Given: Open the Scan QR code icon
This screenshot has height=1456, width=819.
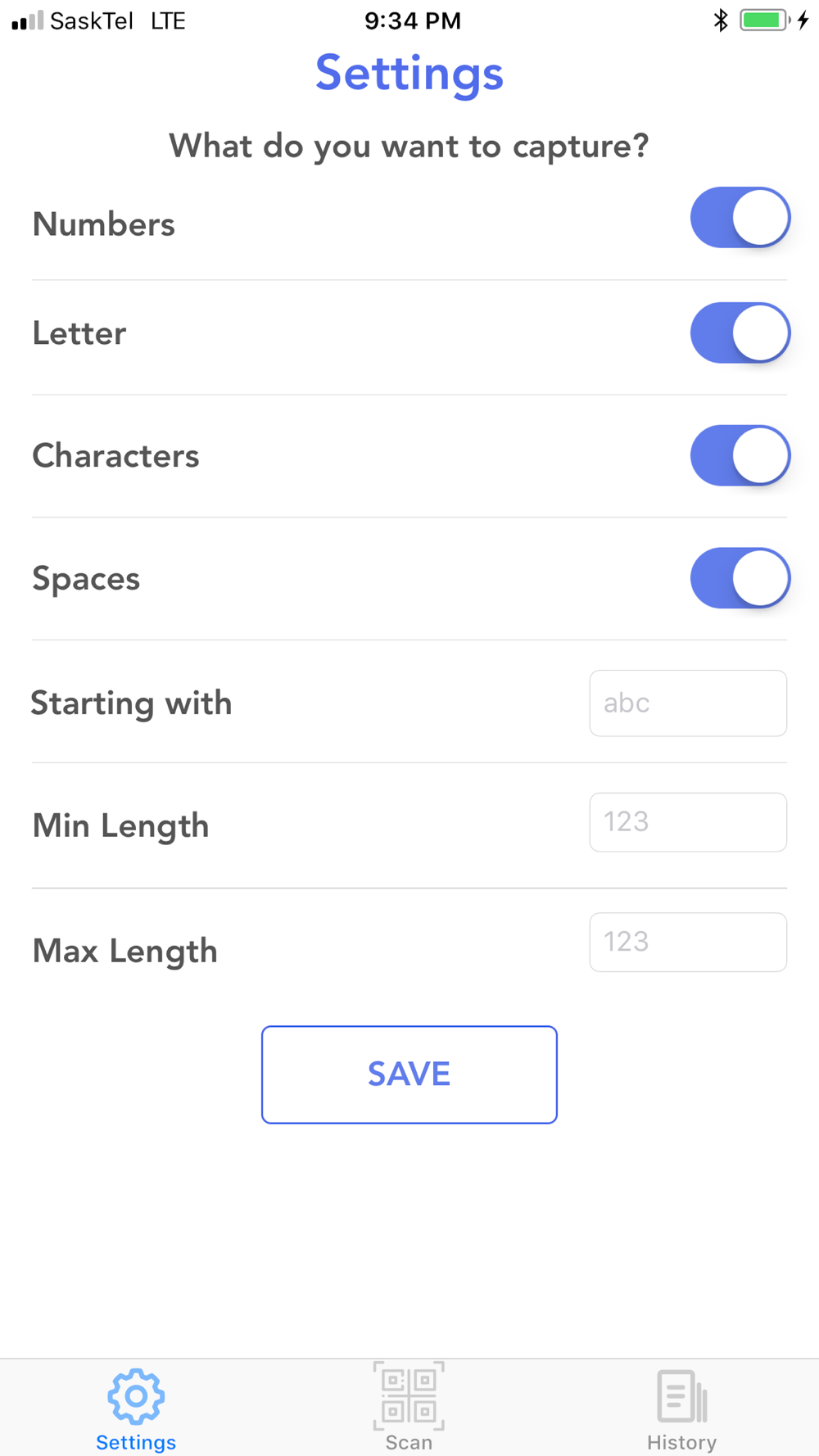Looking at the screenshot, I should pos(409,1396).
